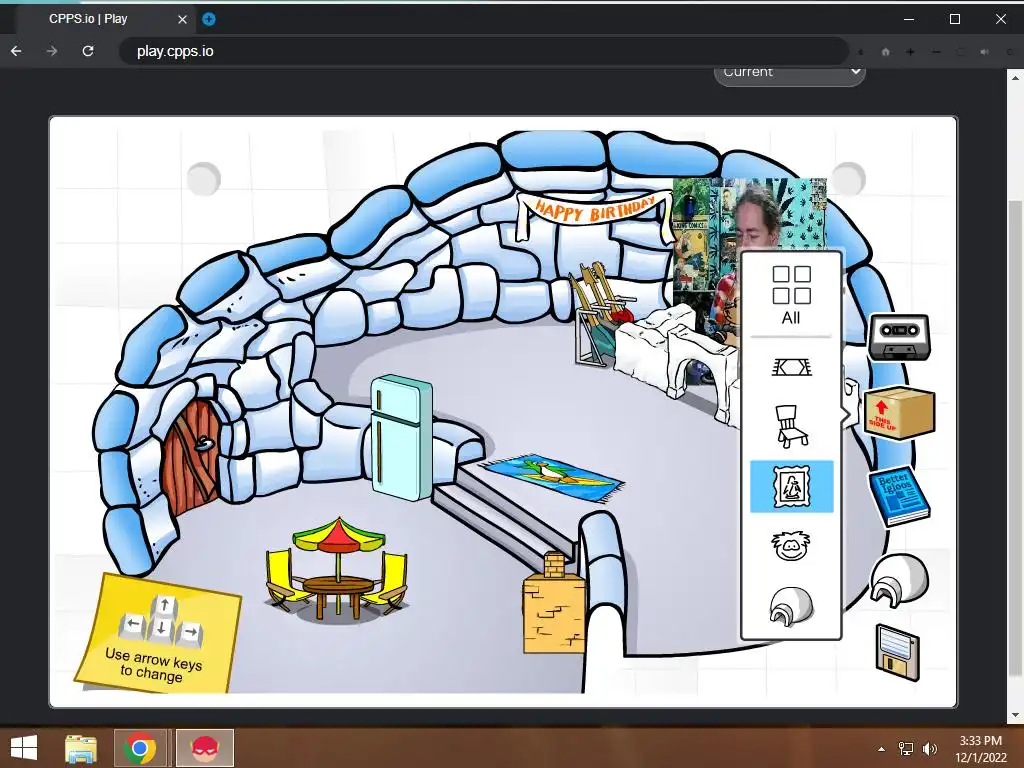
Task: Click the round button at top right
Action: tap(848, 178)
